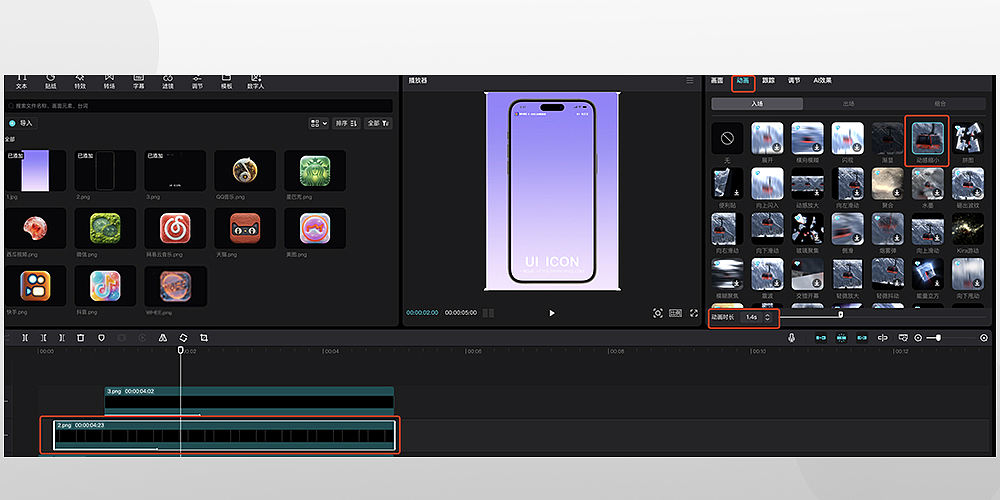Click the preview focus/snapshot icon
This screenshot has width=1000, height=500.
coord(658,313)
